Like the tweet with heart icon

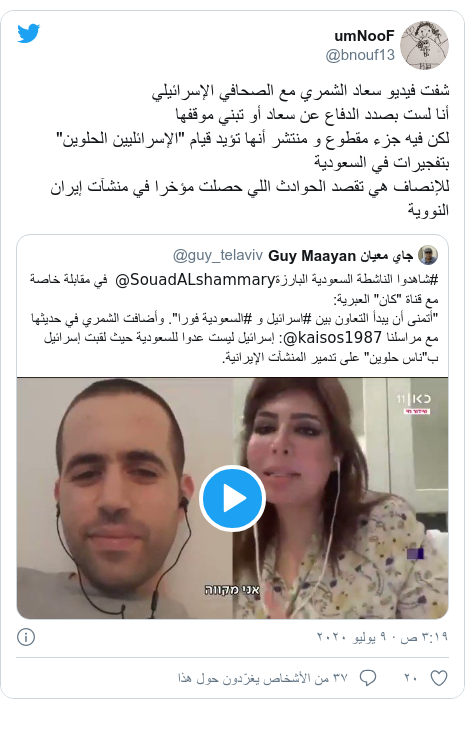pyautogui.click(x=439, y=678)
